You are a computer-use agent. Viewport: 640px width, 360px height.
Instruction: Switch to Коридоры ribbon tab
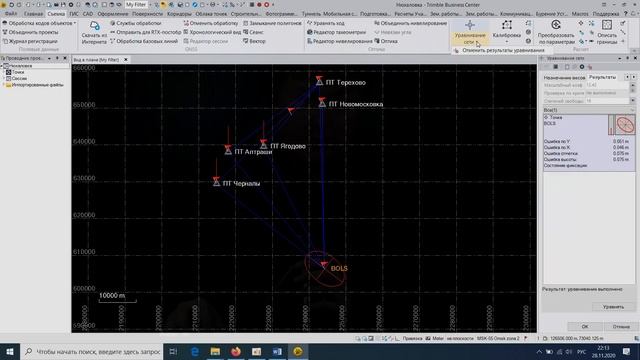tap(179, 14)
